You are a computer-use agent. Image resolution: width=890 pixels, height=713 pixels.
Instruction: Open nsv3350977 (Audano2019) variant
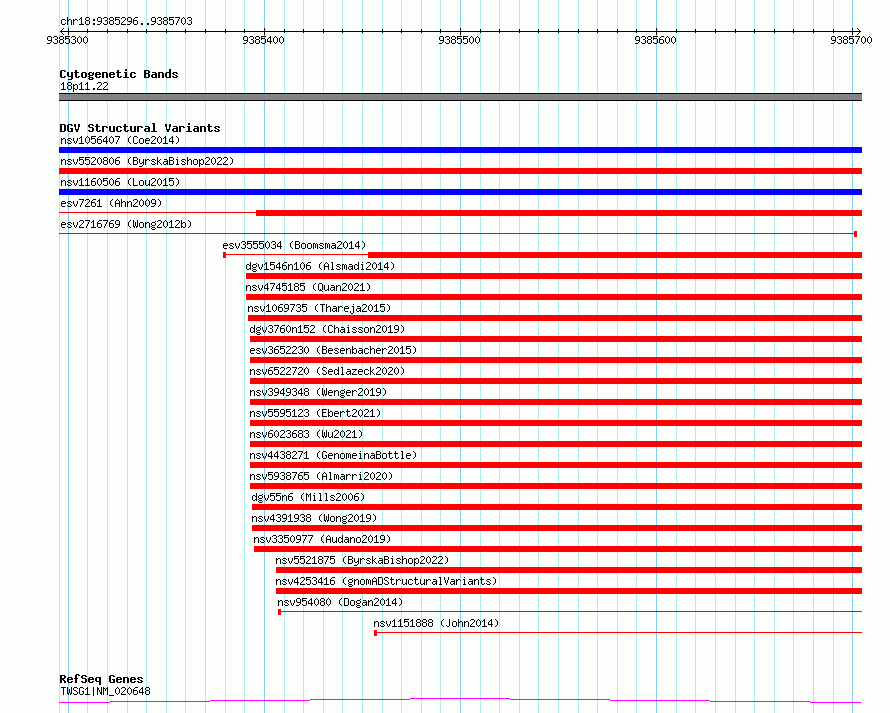point(322,539)
